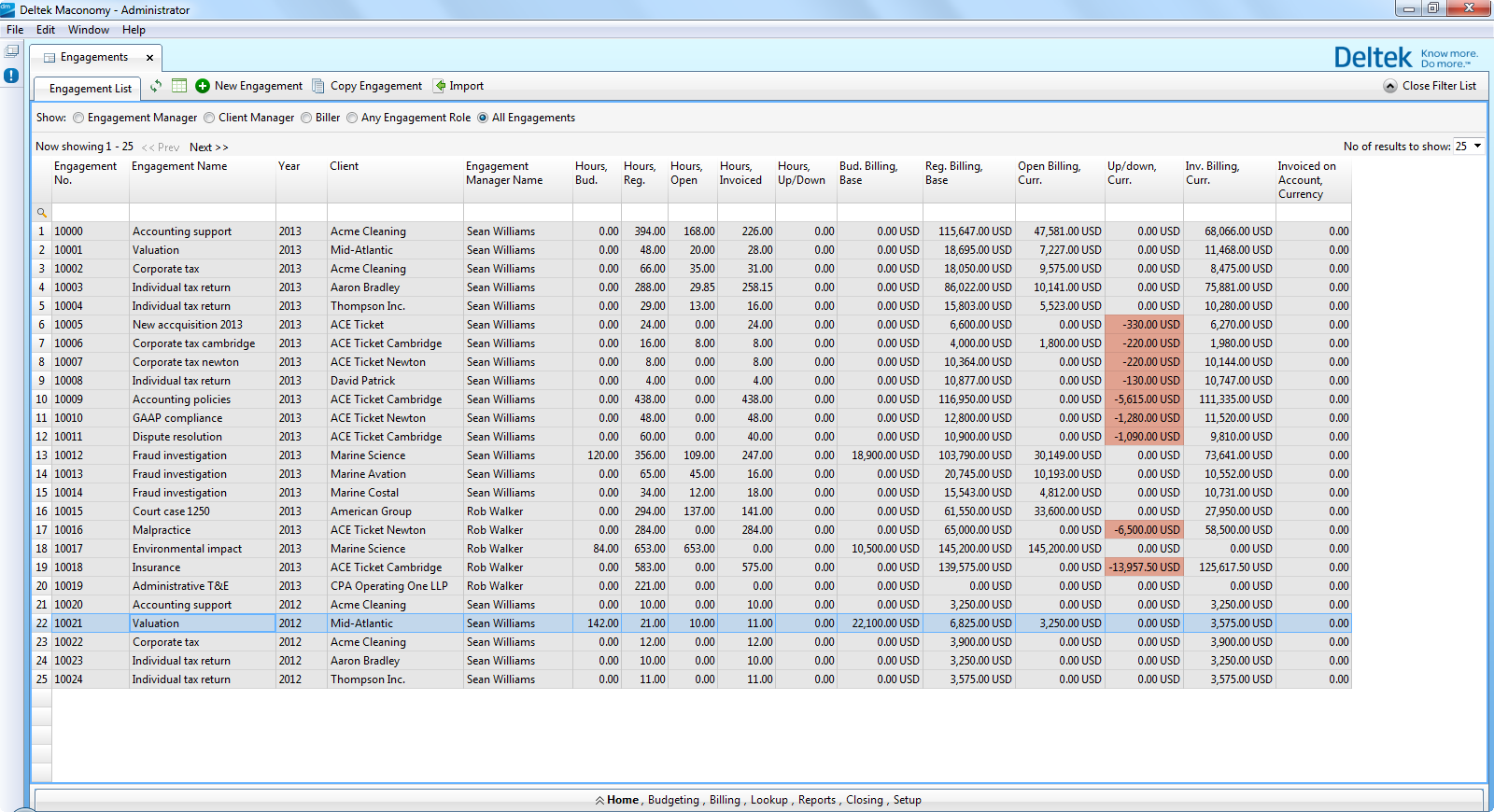Select the Engagement List tab

(x=90, y=89)
